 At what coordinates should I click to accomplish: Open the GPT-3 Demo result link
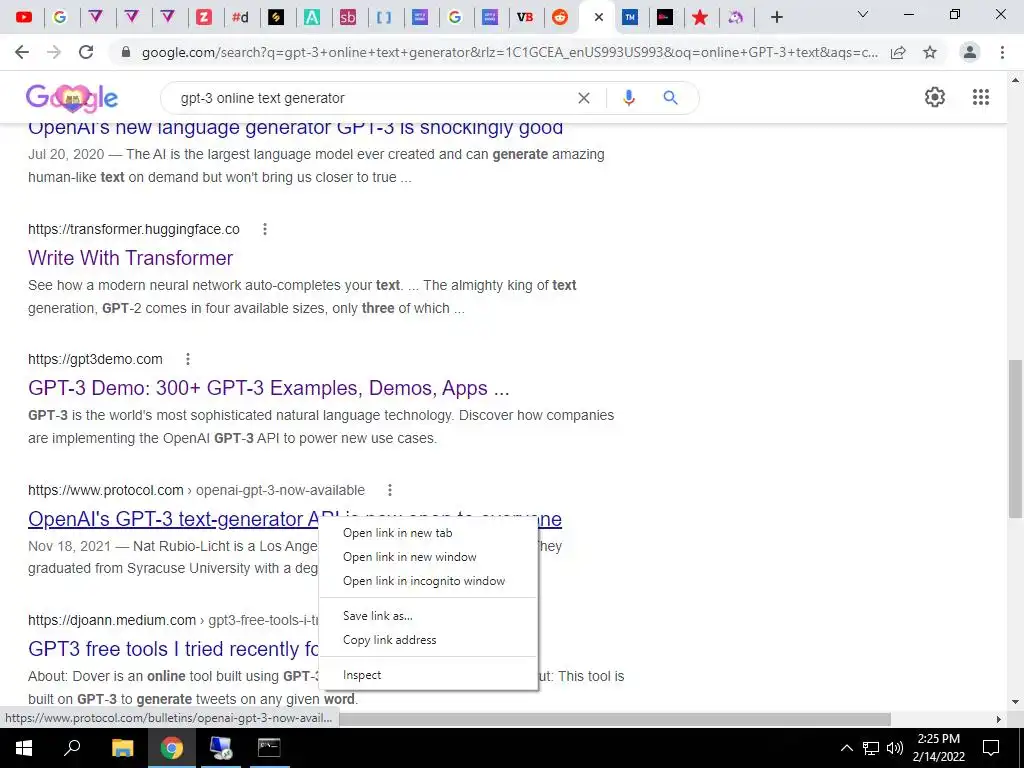click(x=268, y=388)
